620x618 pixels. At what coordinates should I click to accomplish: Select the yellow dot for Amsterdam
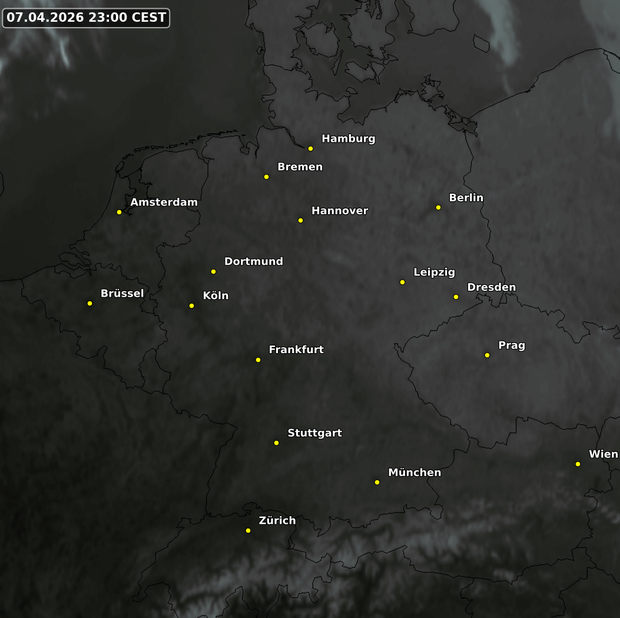(x=119, y=212)
